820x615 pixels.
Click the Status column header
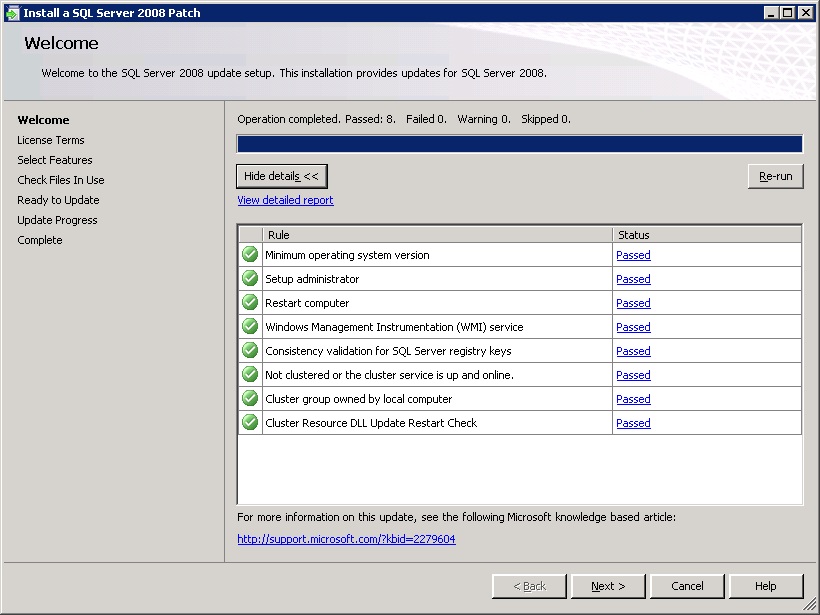pyautogui.click(x=707, y=235)
